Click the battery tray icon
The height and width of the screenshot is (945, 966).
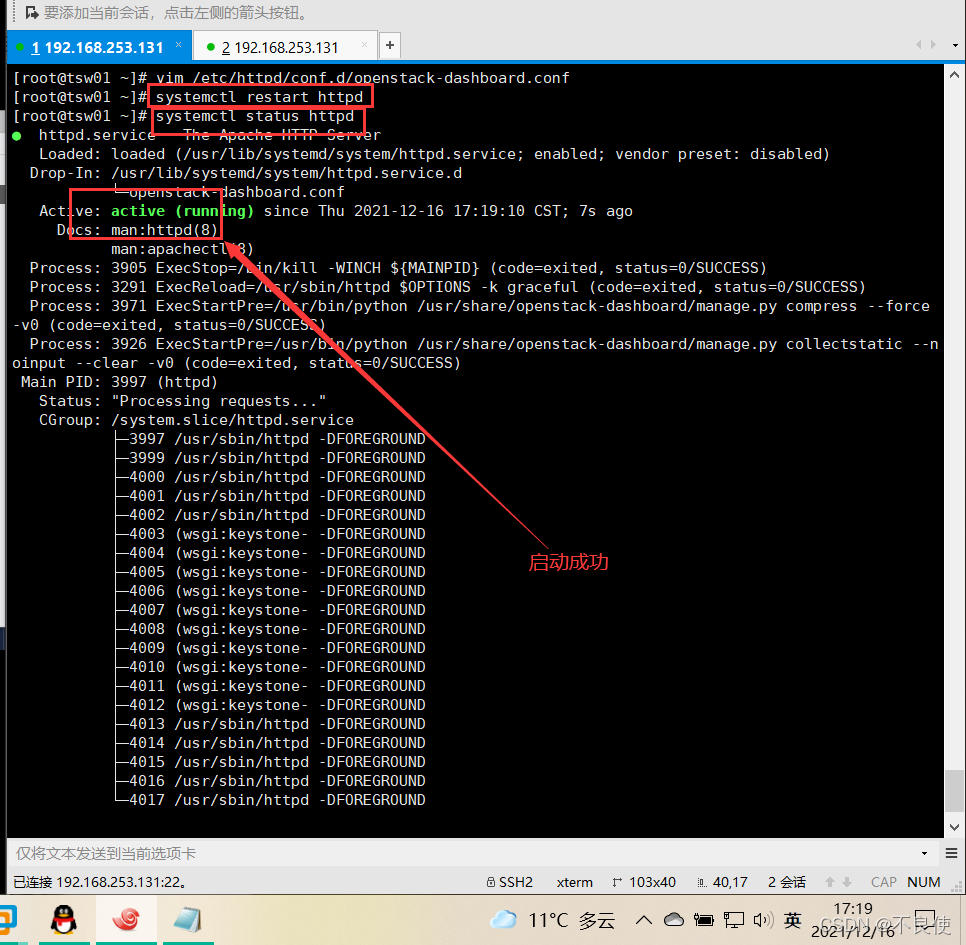(x=703, y=920)
